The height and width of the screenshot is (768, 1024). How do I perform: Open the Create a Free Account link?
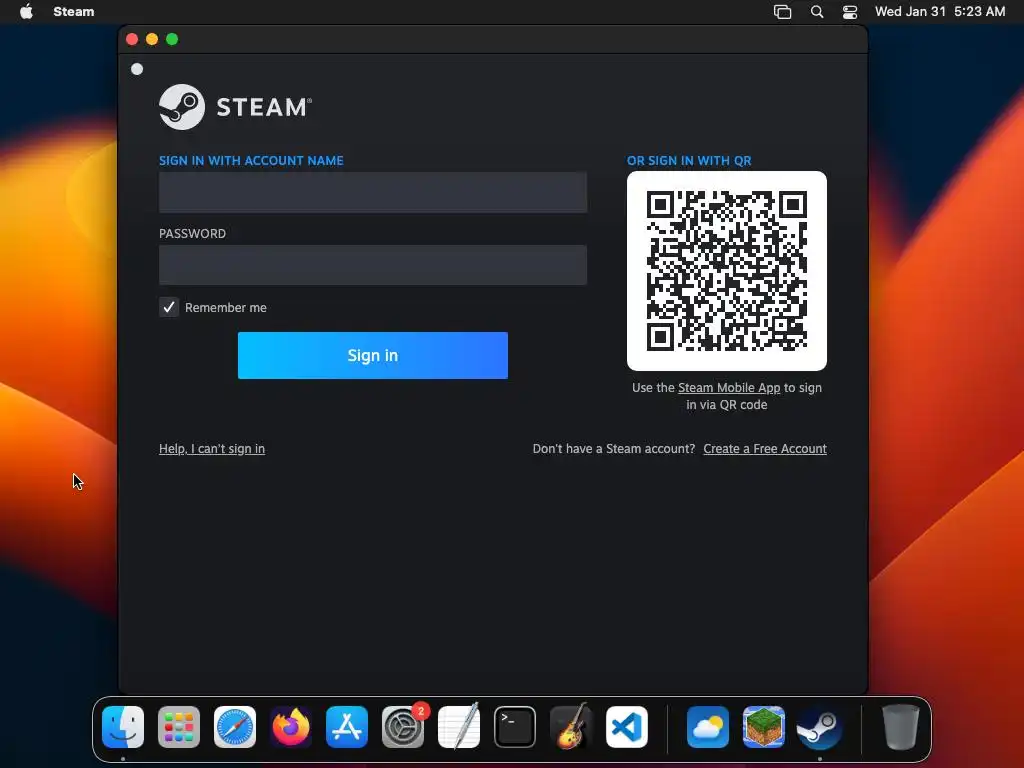[765, 449]
